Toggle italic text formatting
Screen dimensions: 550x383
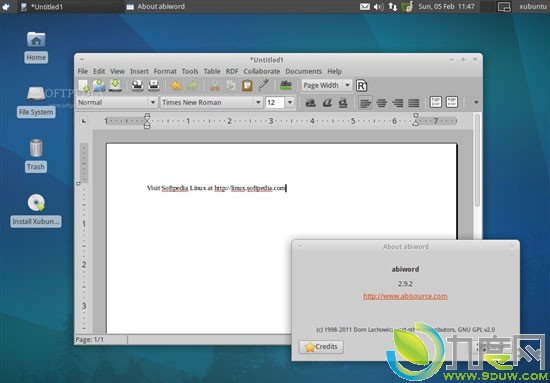327,102
